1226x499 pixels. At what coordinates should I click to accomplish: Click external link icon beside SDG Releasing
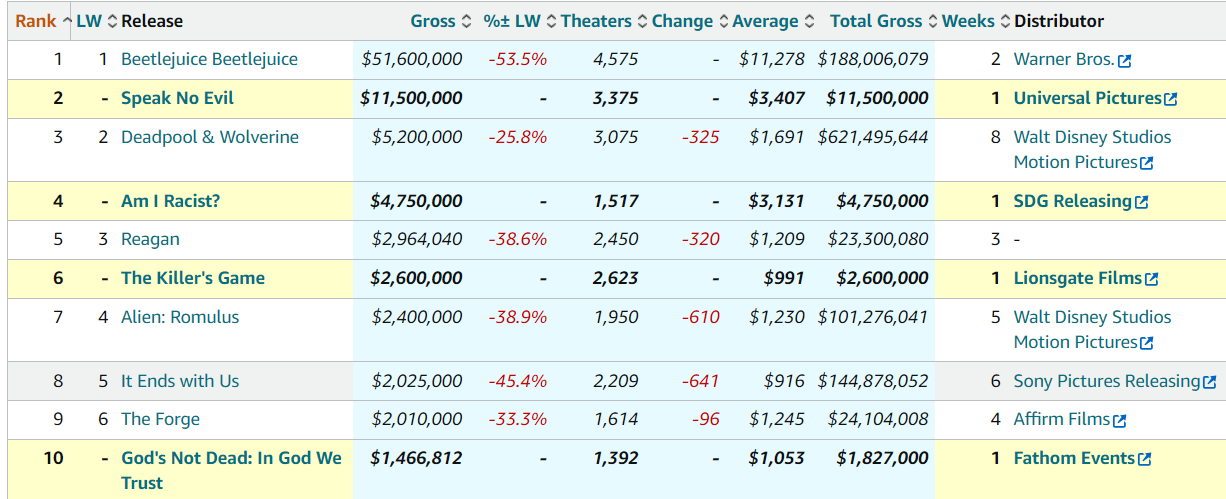(x=1141, y=202)
